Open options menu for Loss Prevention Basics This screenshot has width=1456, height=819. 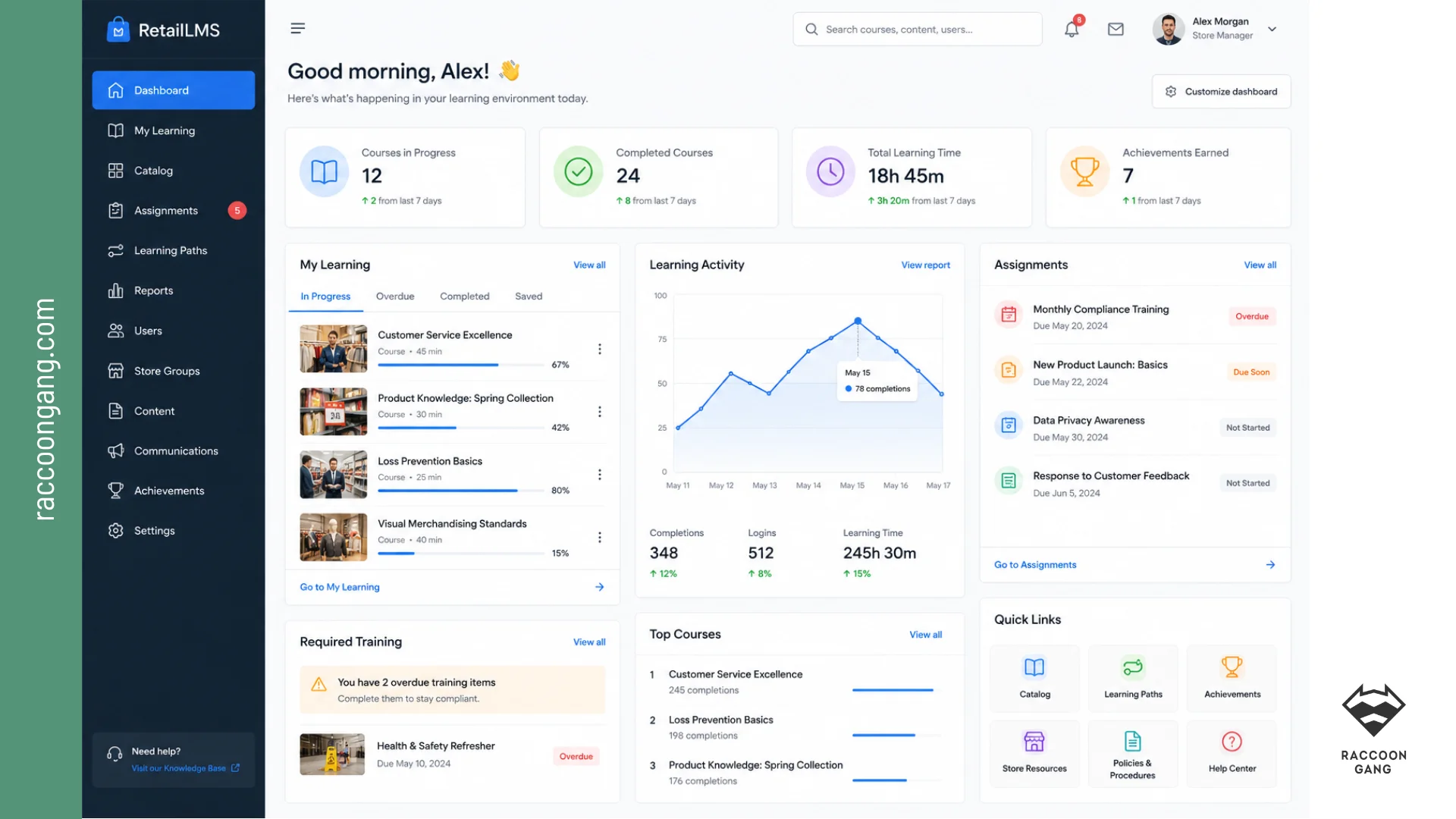pos(599,475)
